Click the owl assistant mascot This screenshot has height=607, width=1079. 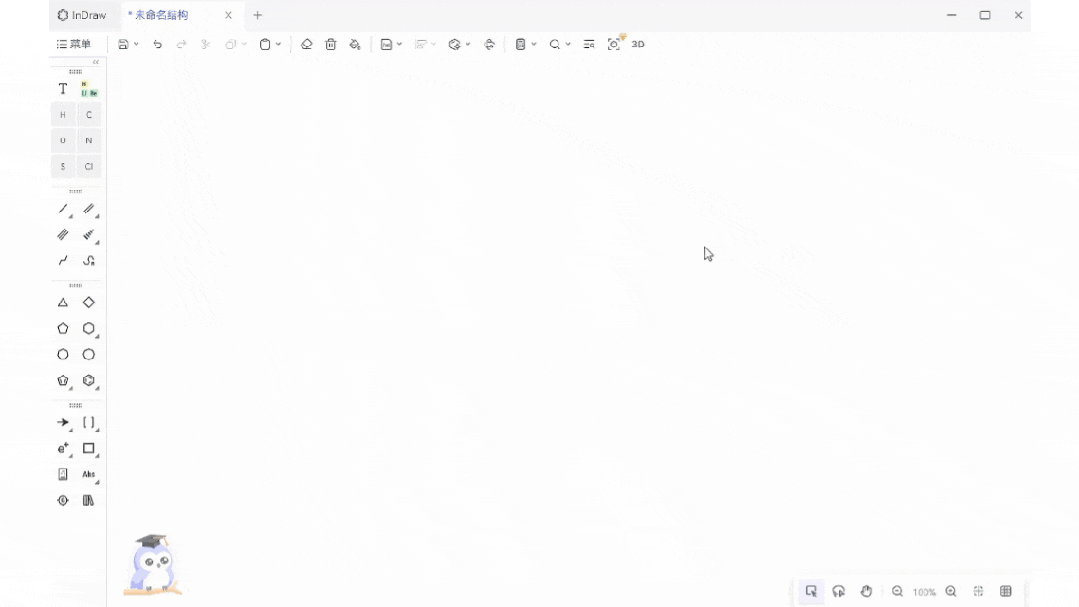[x=153, y=564]
